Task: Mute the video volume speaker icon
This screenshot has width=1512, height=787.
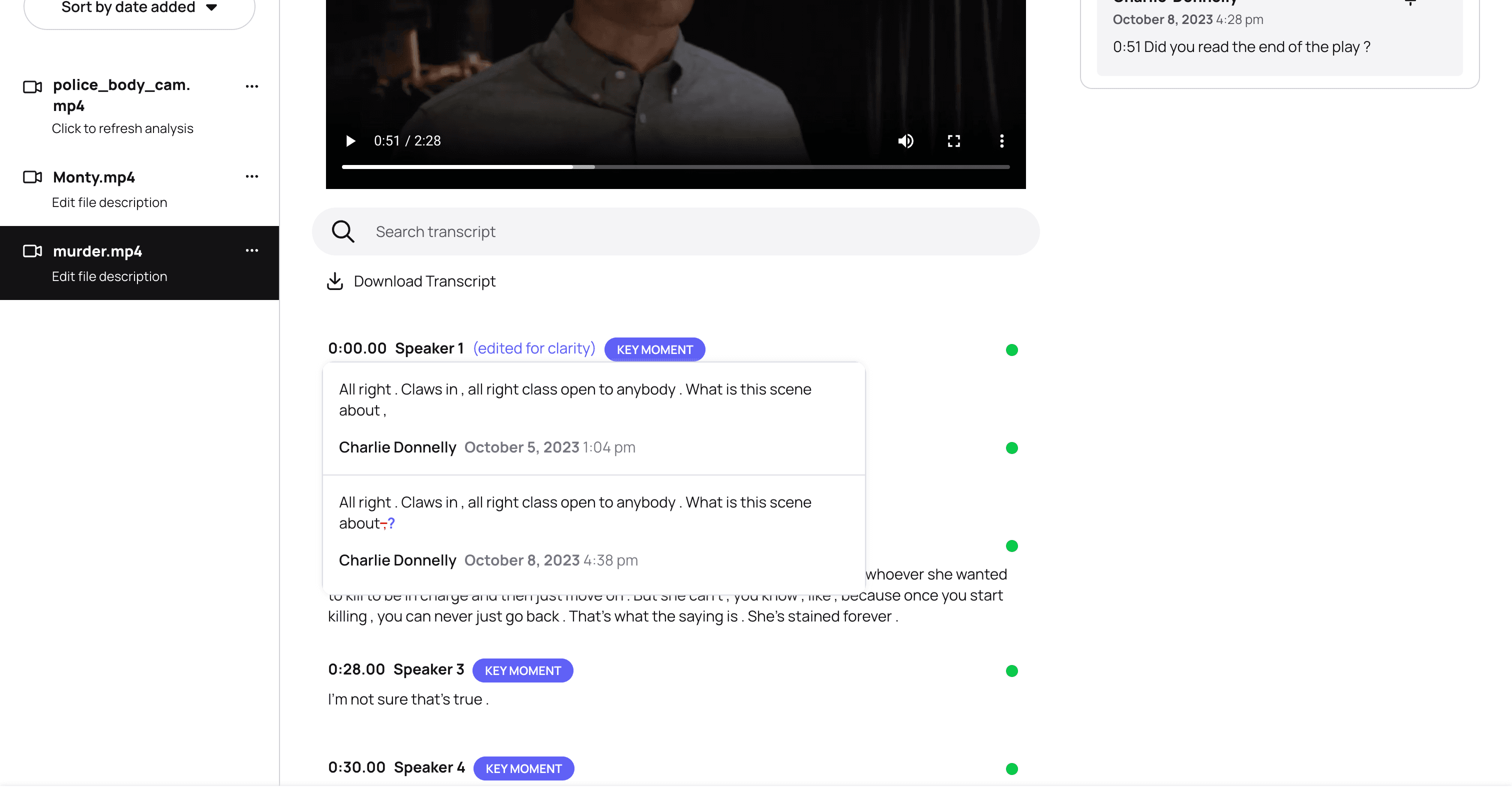Action: 905,141
